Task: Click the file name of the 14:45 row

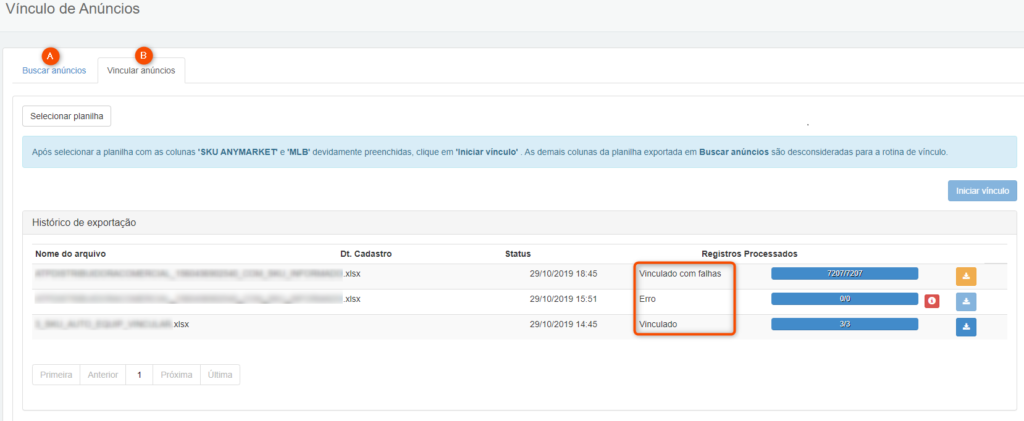Action: [112, 324]
